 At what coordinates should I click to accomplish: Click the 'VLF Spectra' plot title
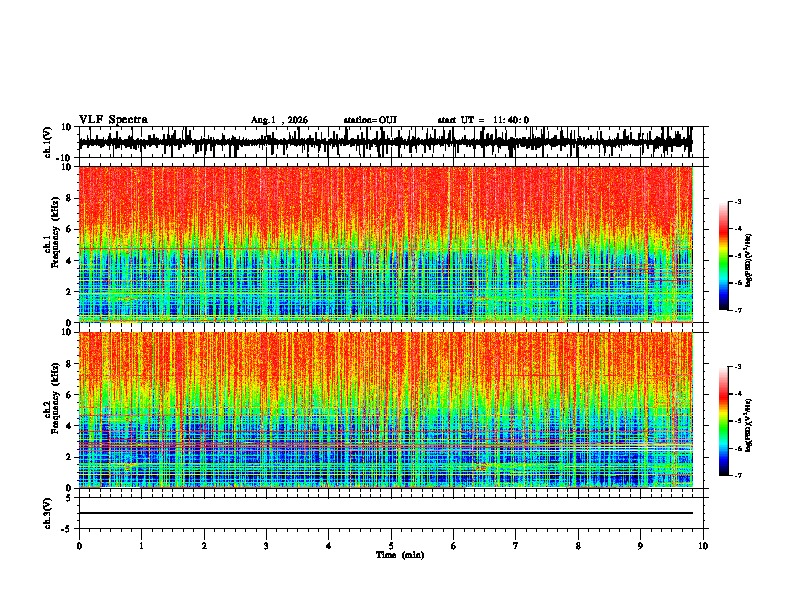[x=113, y=120]
